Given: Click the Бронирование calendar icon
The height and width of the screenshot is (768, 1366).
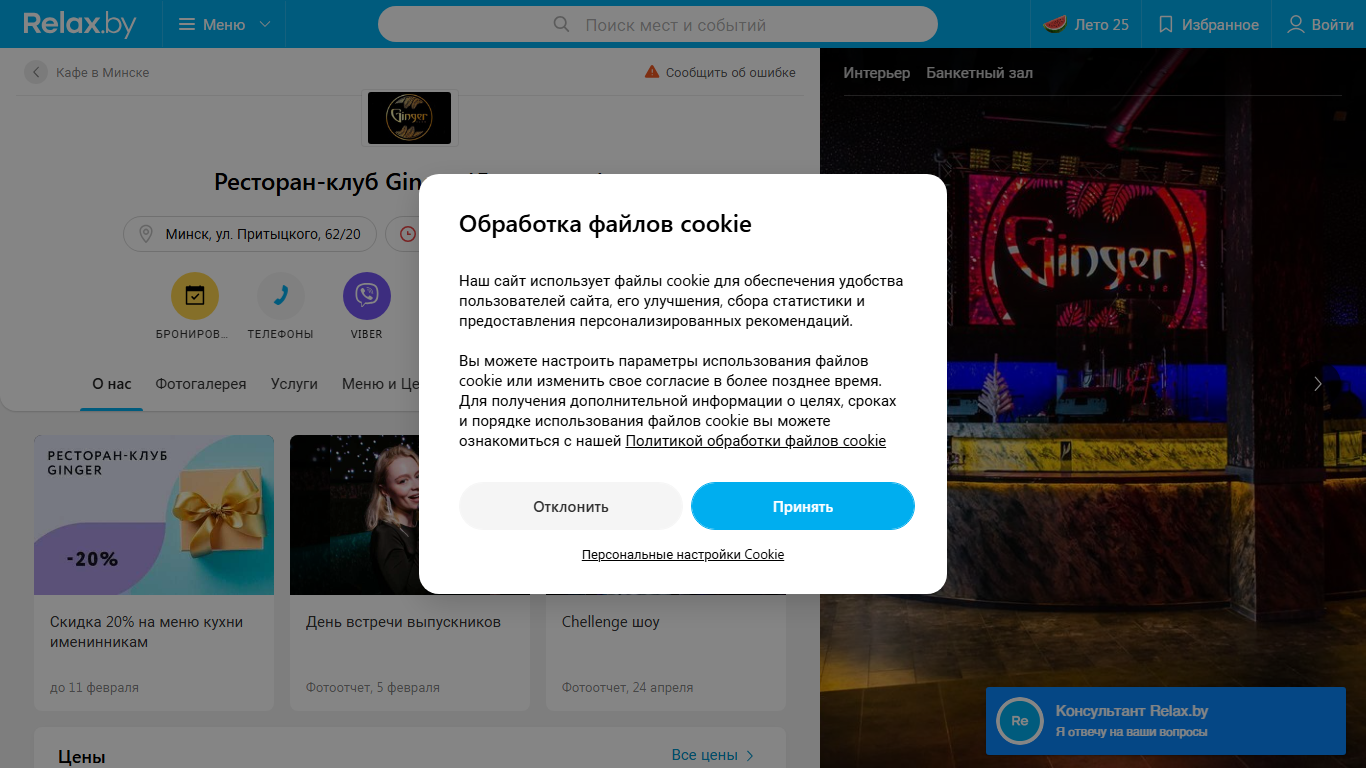Looking at the screenshot, I should point(195,296).
